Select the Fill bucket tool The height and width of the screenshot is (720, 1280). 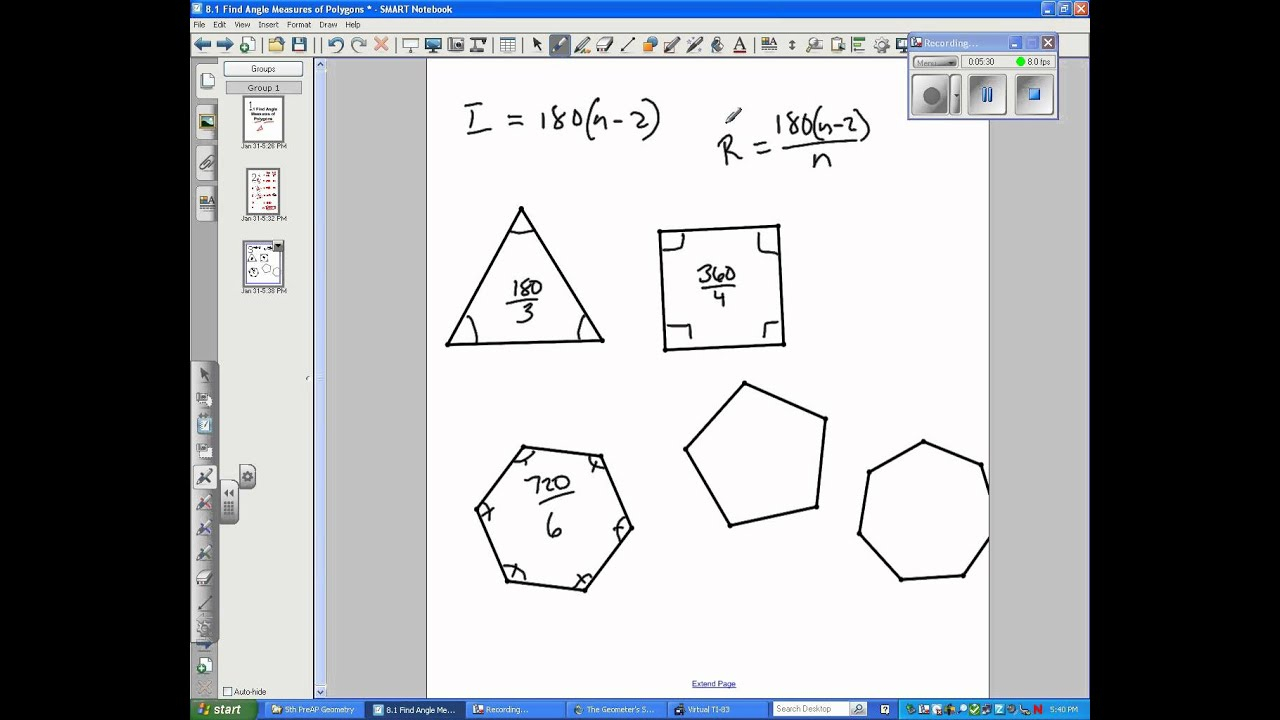coord(717,45)
